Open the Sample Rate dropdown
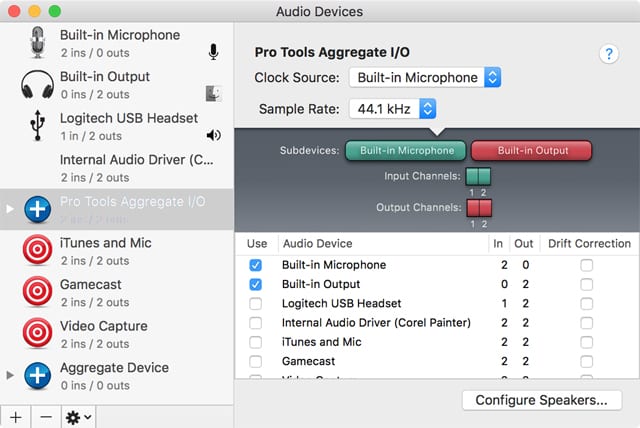 pyautogui.click(x=391, y=108)
